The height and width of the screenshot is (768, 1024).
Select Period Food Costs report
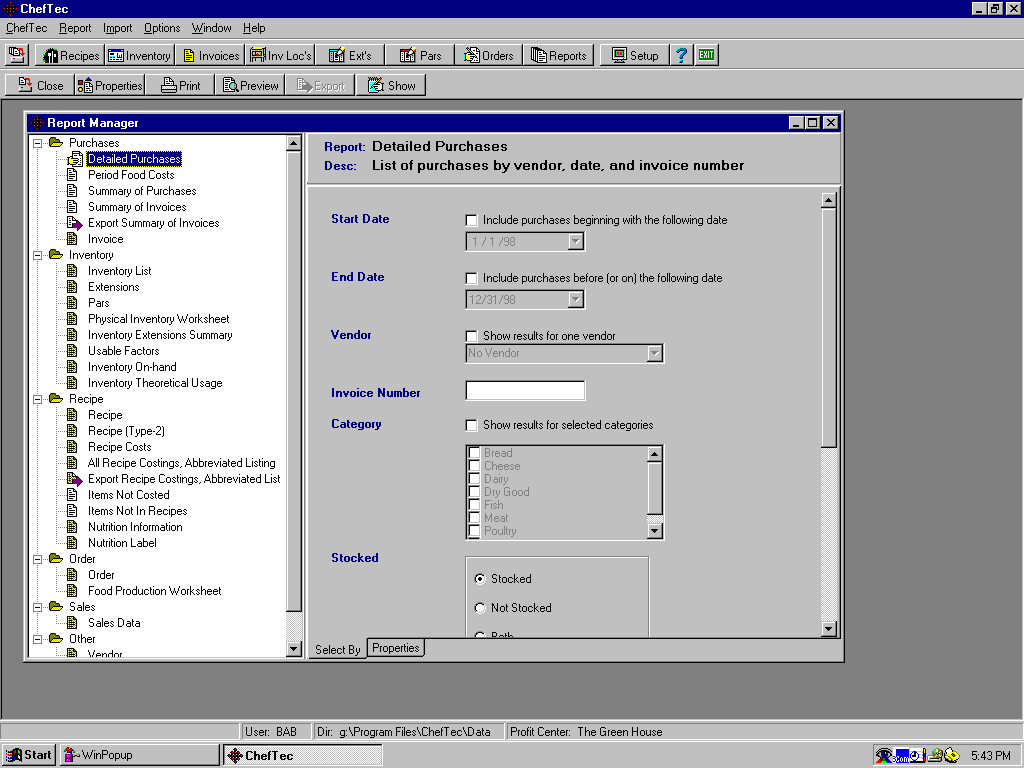tap(131, 175)
